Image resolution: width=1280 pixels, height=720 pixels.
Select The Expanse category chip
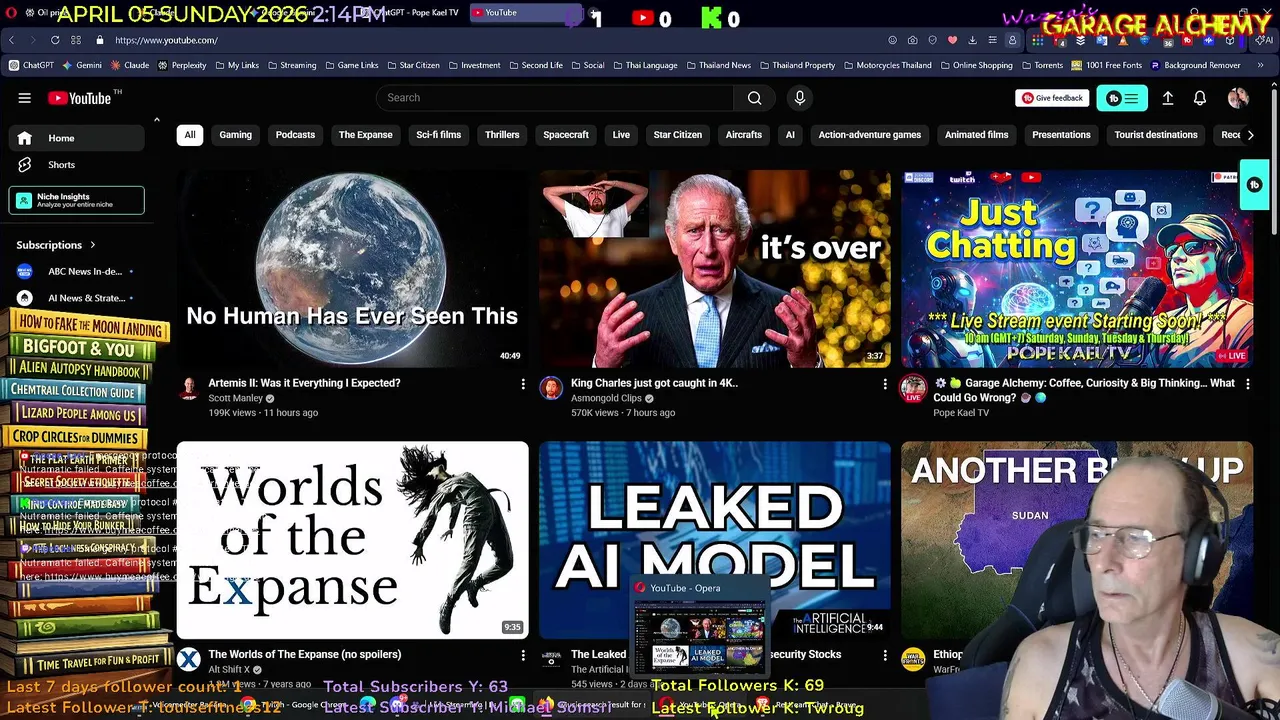366,135
